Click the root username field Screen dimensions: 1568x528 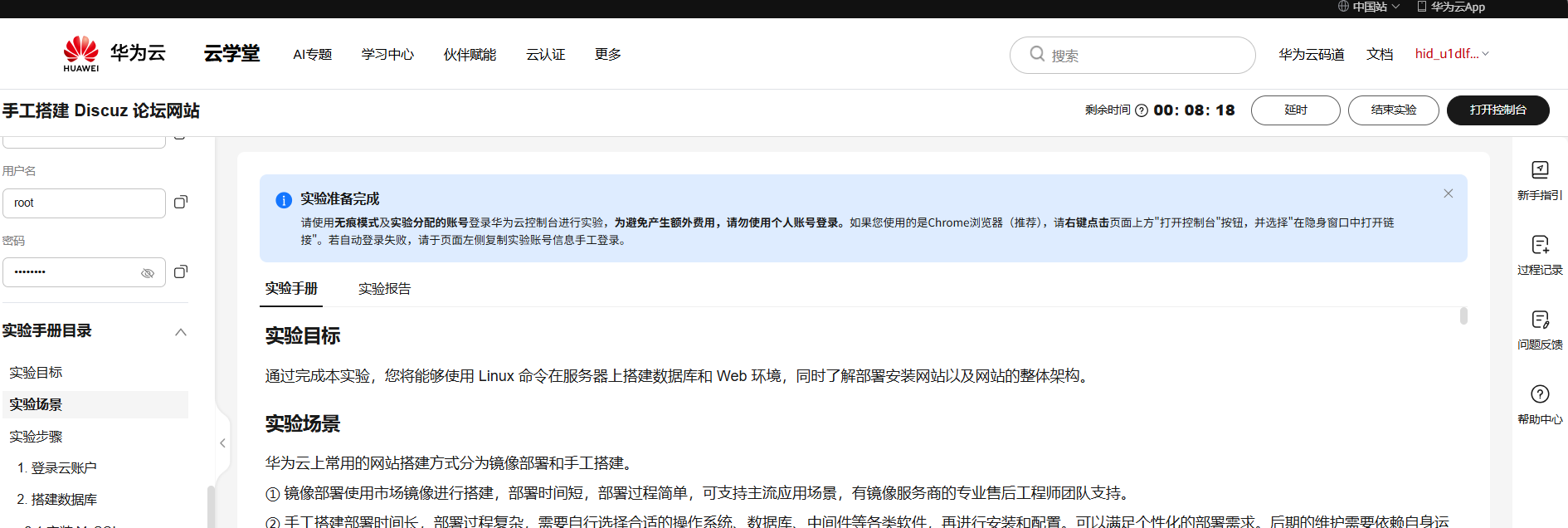(x=84, y=203)
